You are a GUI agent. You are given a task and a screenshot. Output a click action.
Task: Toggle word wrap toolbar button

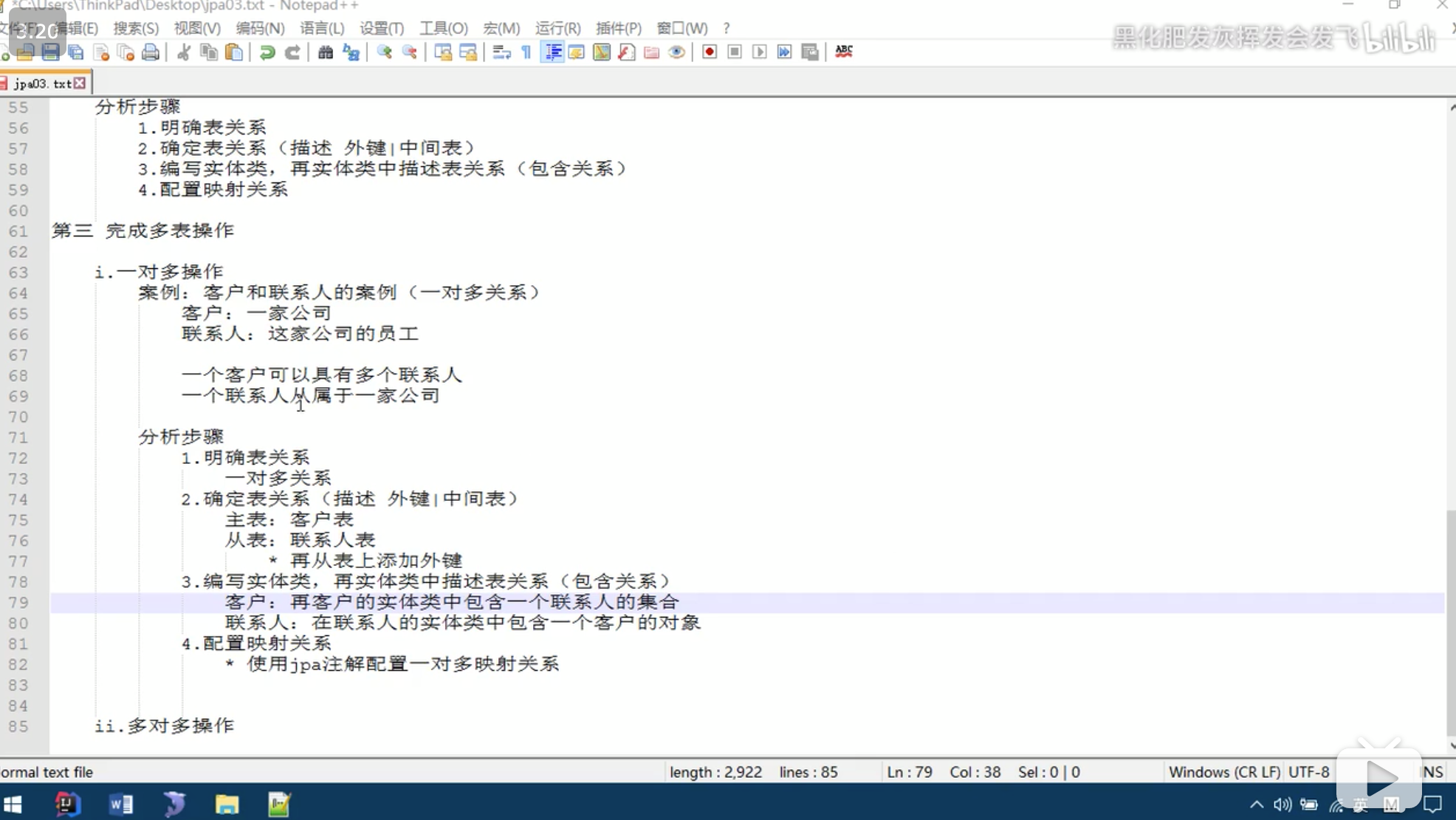point(501,52)
